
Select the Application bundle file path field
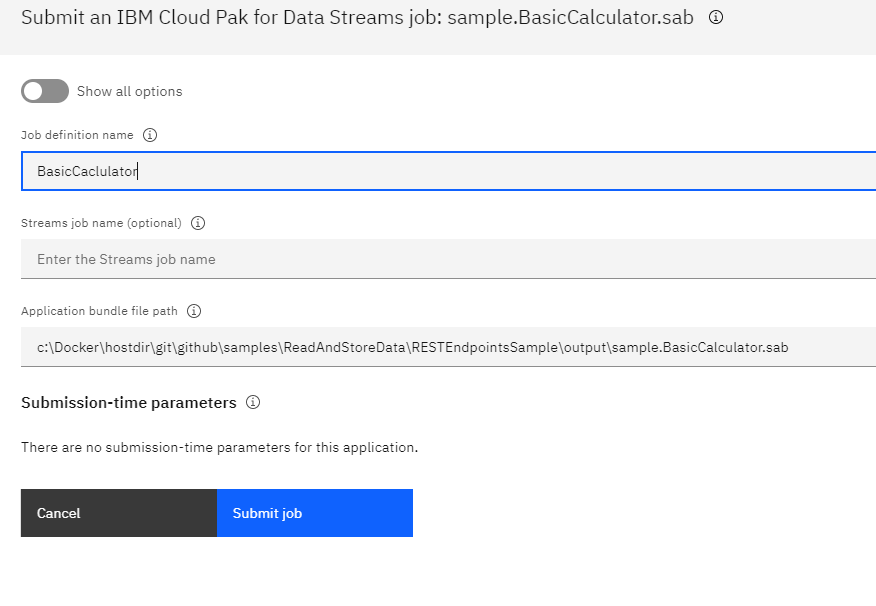click(448, 347)
